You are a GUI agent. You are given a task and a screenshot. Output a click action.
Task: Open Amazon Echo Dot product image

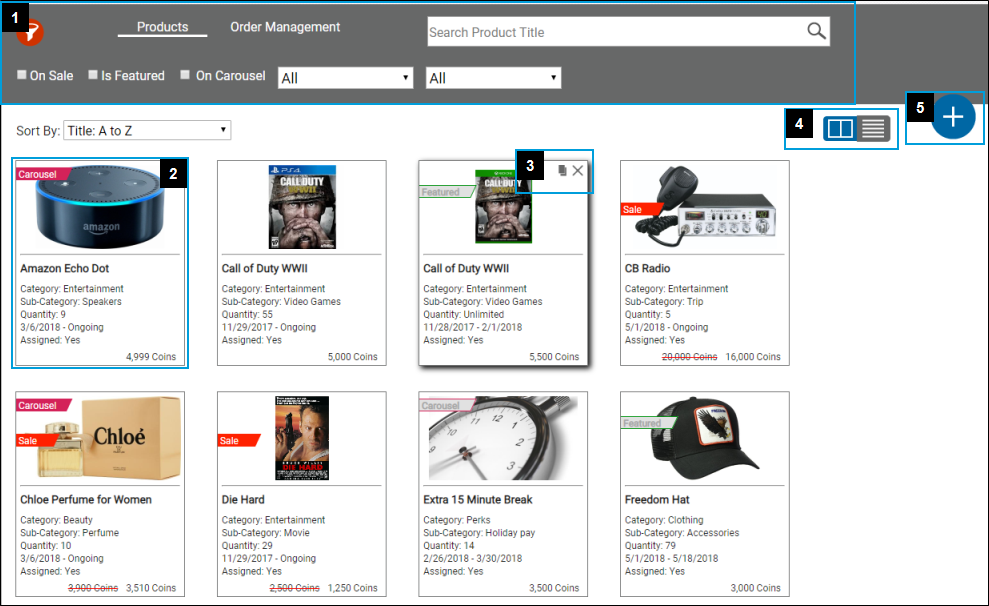pyautogui.click(x=100, y=207)
